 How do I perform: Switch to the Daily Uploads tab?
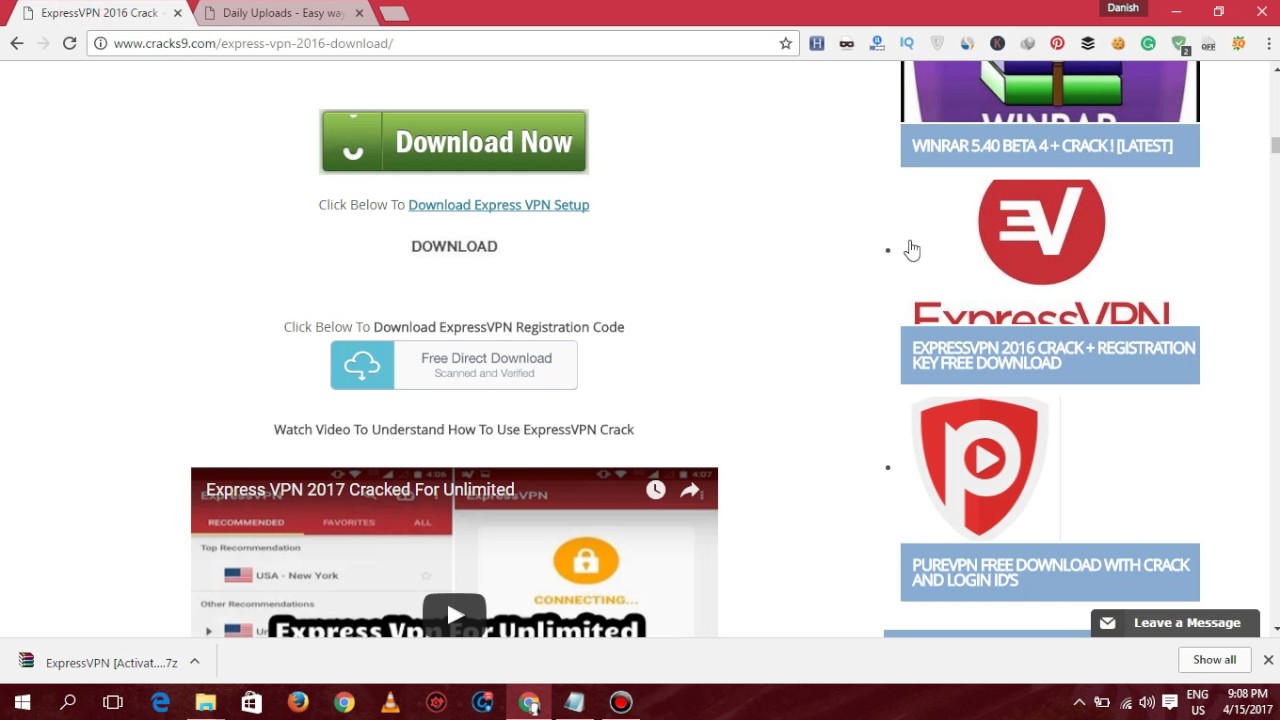click(x=283, y=13)
